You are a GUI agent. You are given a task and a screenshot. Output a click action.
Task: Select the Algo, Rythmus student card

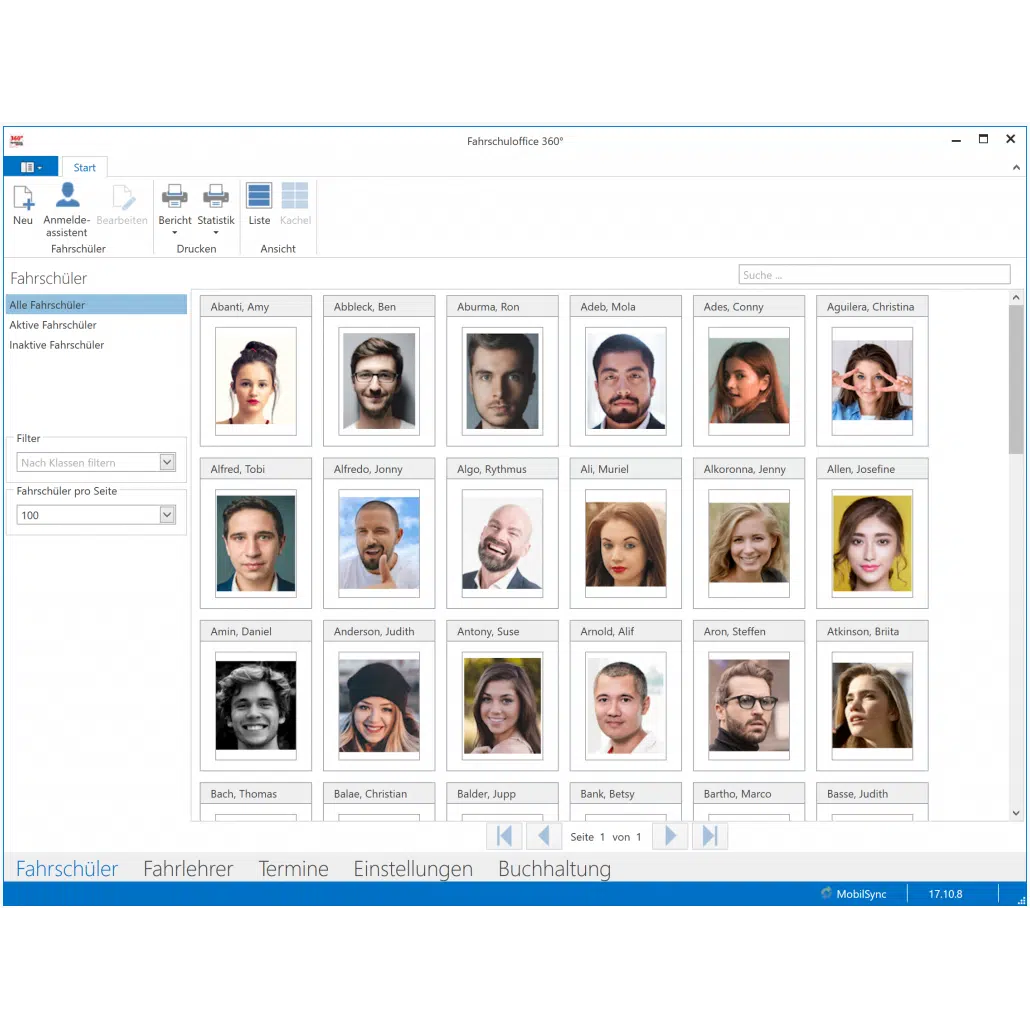pos(502,534)
